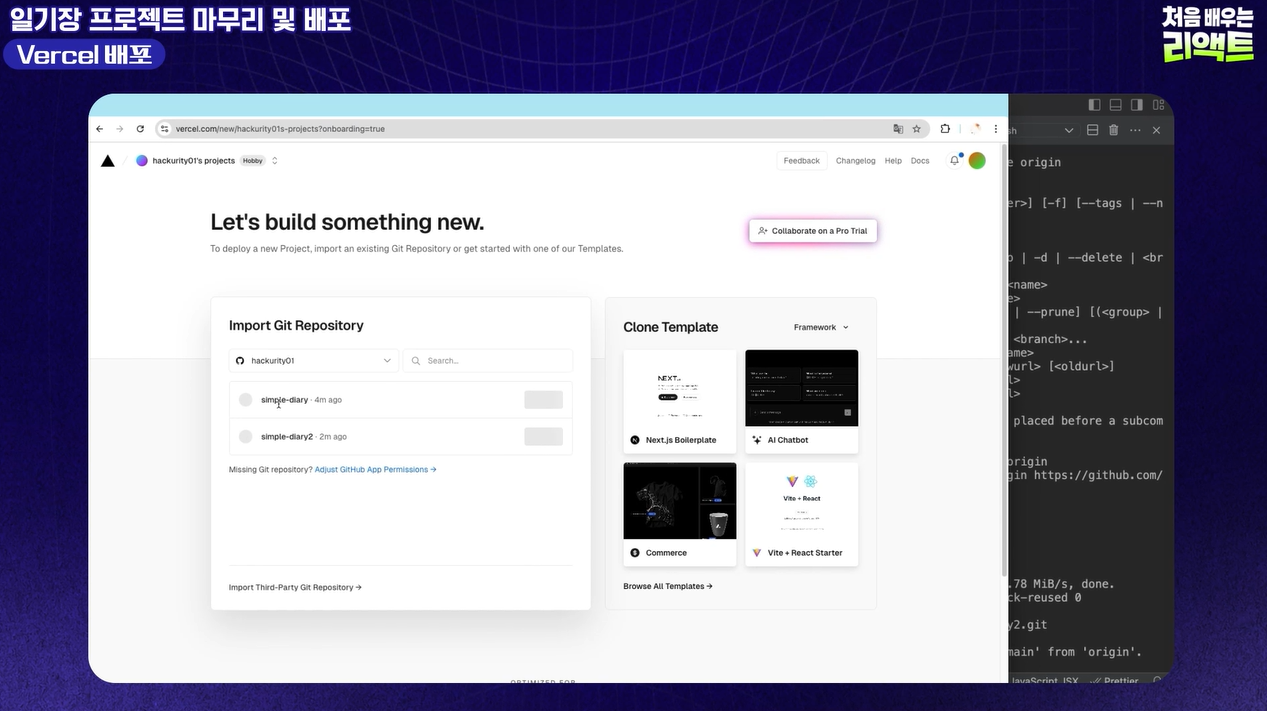Image resolution: width=1267 pixels, height=711 pixels.
Task: Open the Framework filter dropdown
Action: point(821,327)
